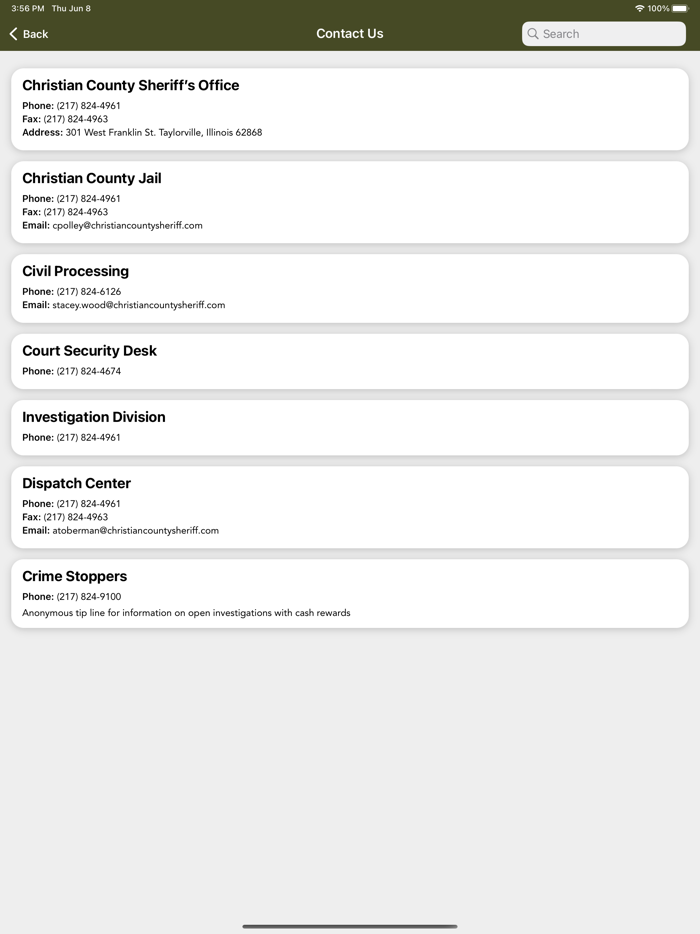
Task: Select the Investigation Division card
Action: [x=349, y=427]
